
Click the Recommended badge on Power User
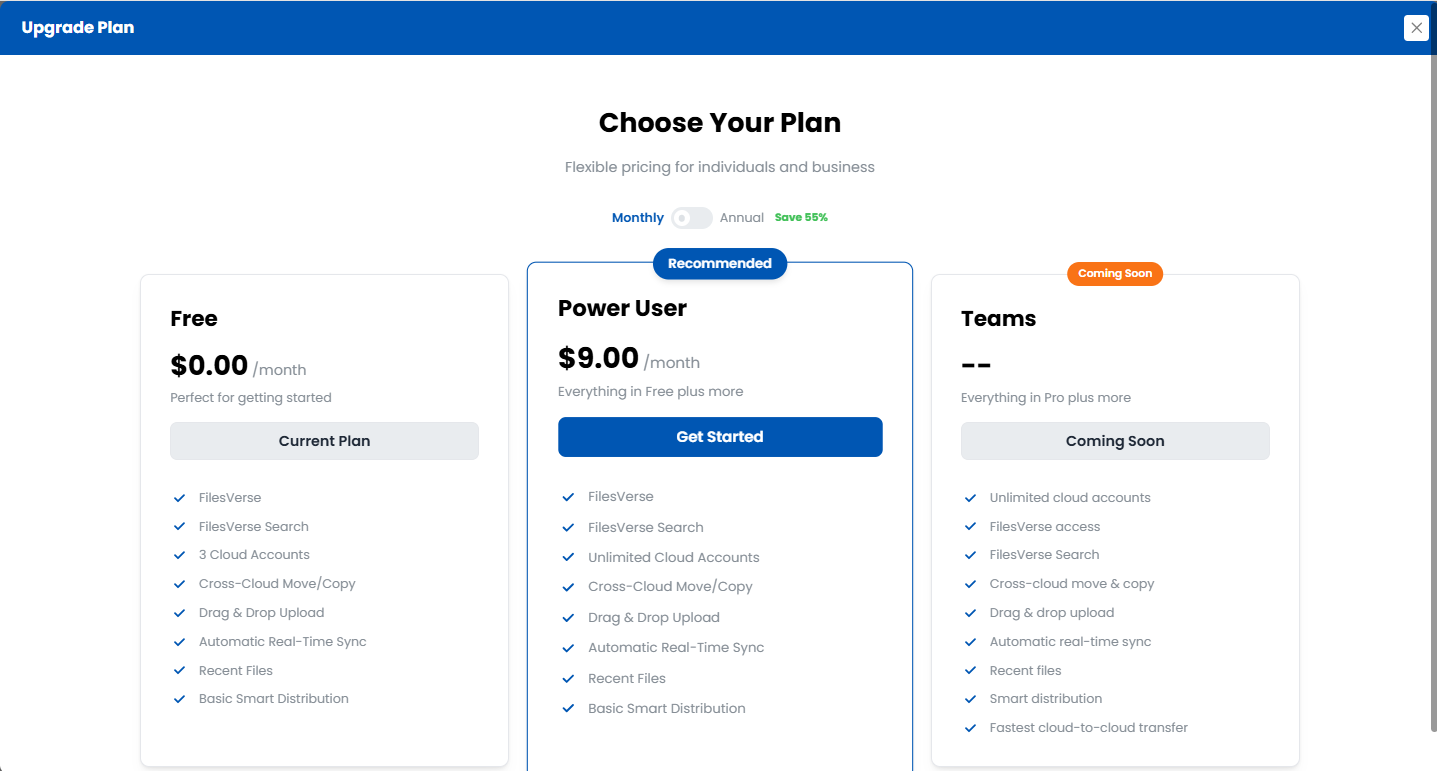[720, 264]
